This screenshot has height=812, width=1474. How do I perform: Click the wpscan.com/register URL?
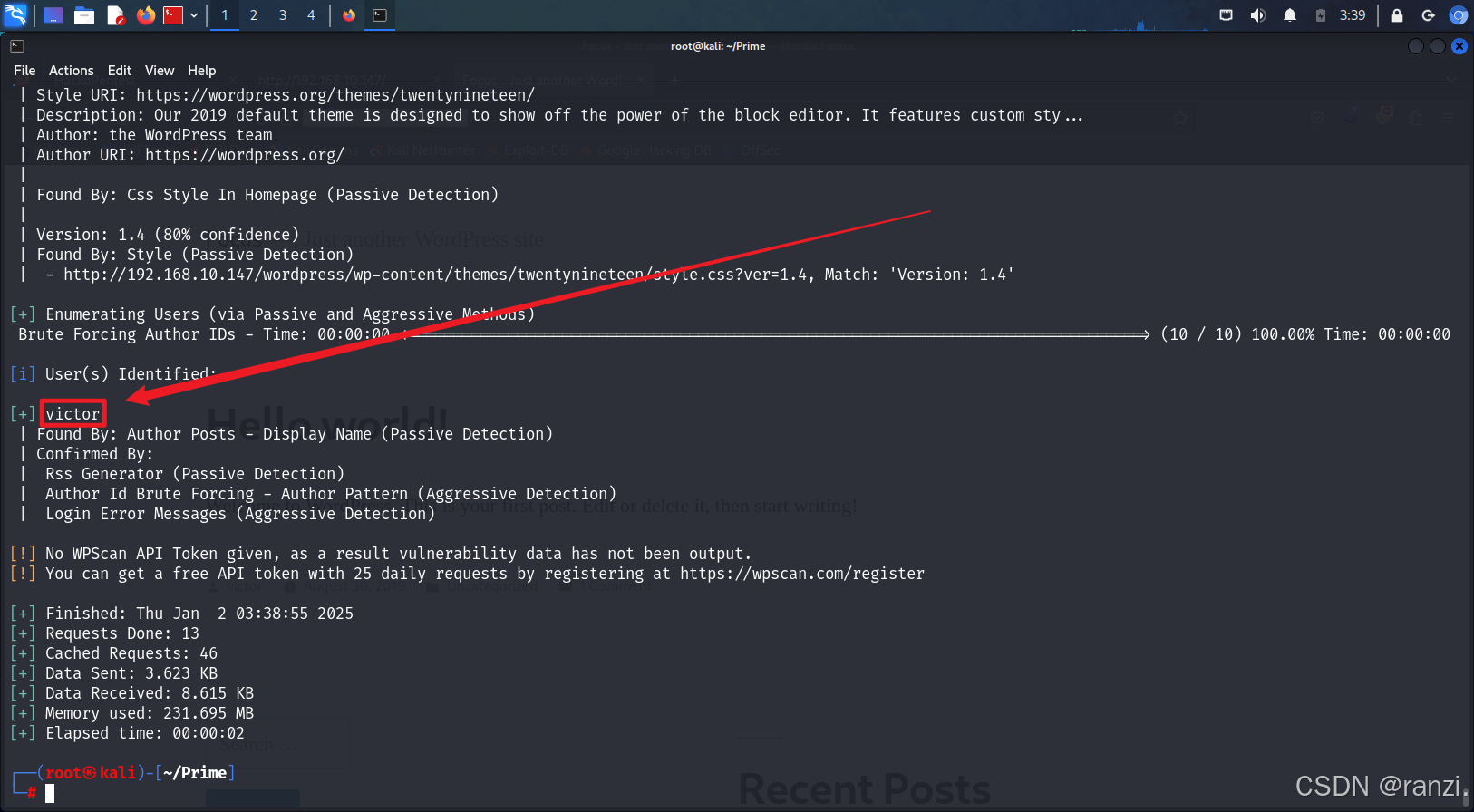(802, 574)
